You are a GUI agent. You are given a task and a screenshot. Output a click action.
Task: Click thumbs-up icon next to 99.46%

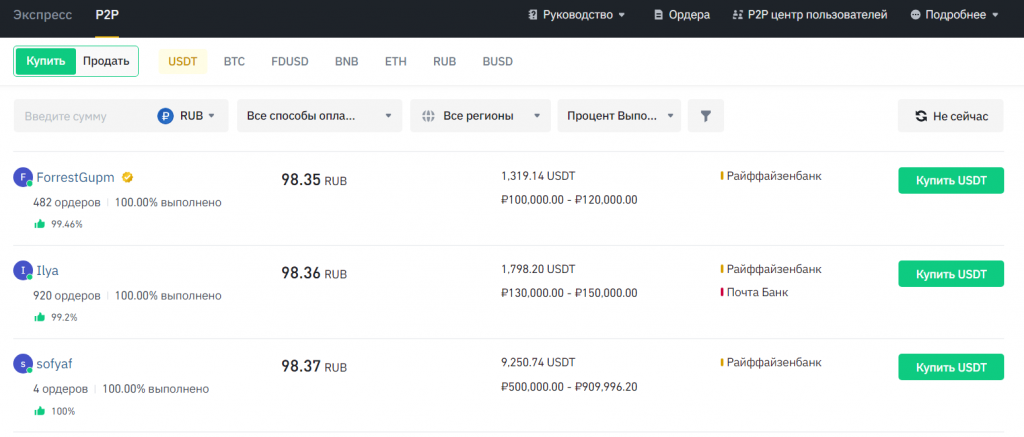click(40, 224)
